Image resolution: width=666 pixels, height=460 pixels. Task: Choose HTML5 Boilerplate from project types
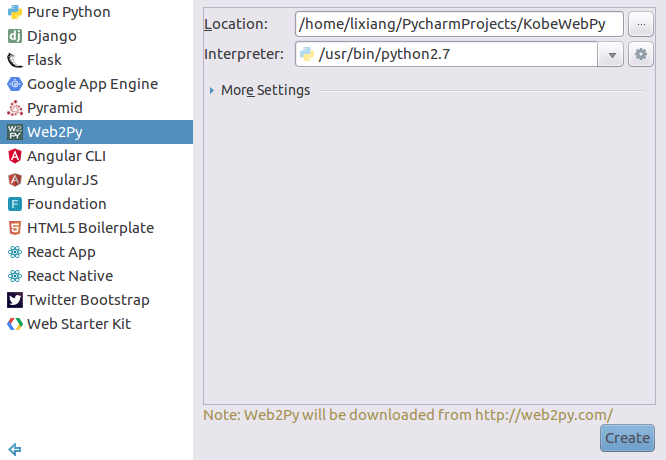coord(96,228)
